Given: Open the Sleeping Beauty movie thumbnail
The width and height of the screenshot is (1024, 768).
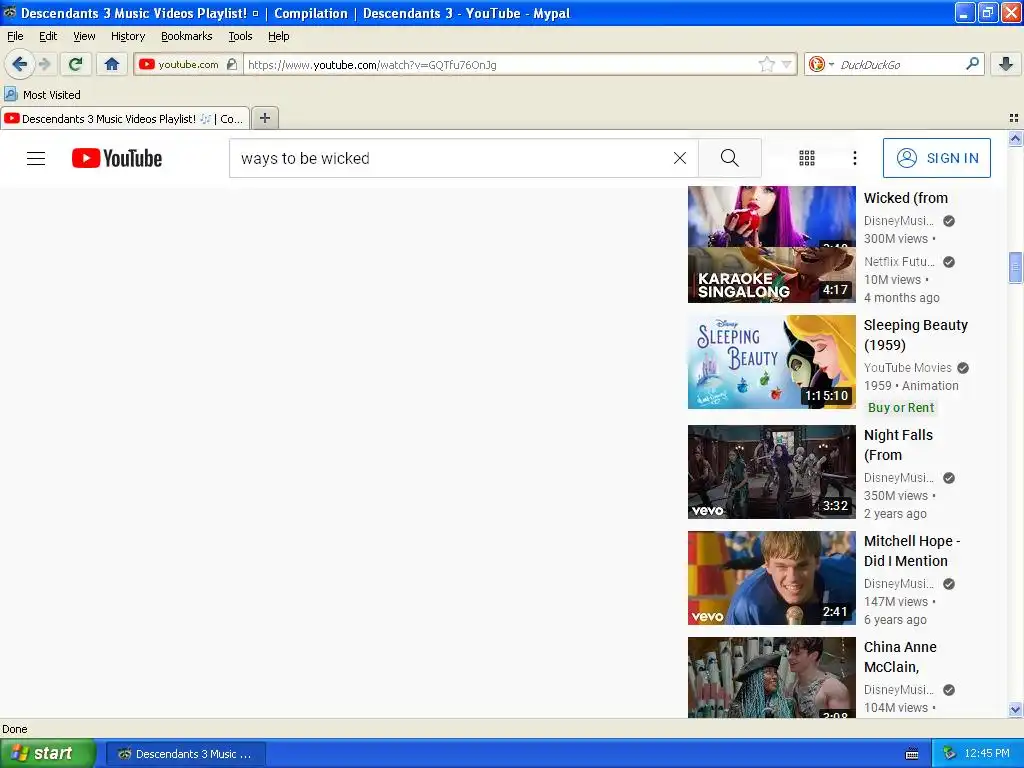Looking at the screenshot, I should coord(771,362).
